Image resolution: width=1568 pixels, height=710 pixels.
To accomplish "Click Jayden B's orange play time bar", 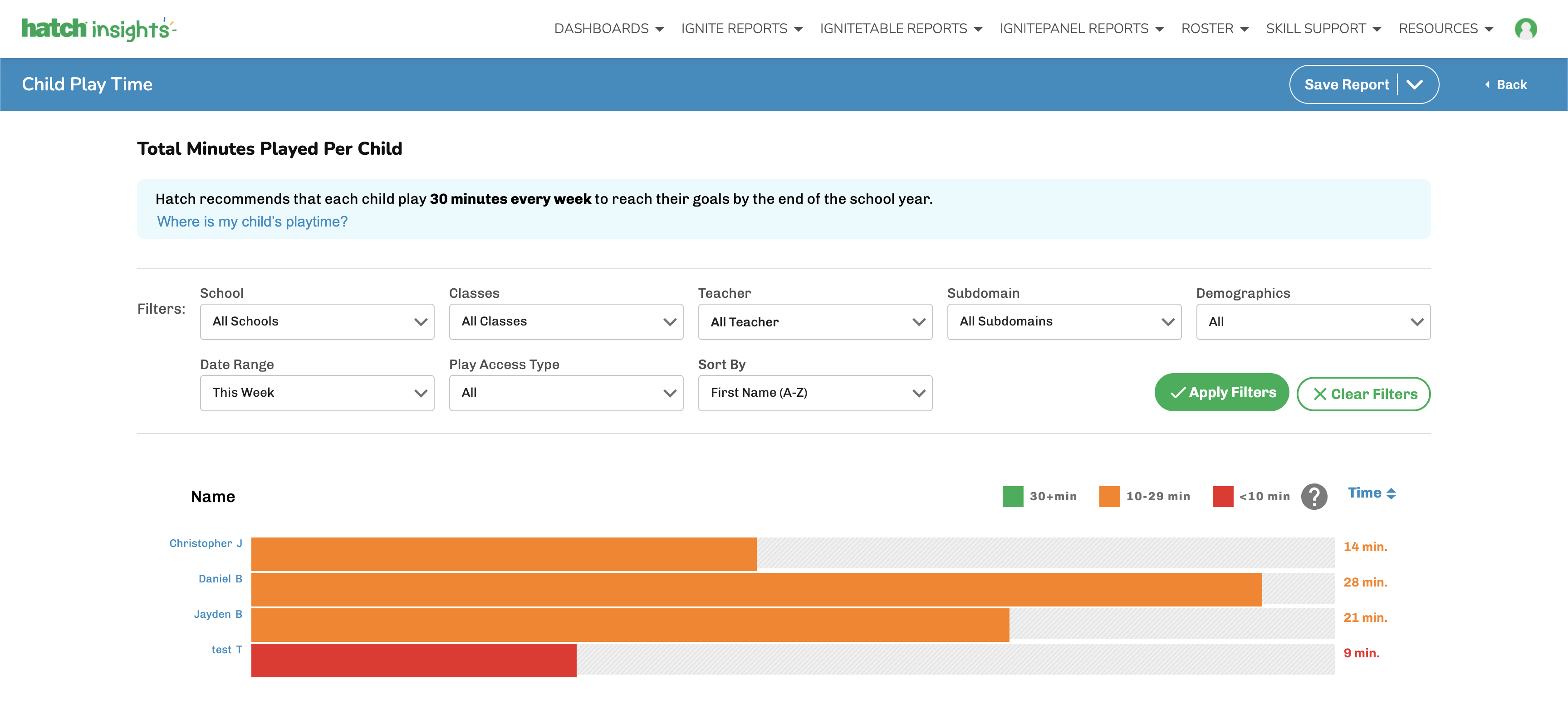I will click(630, 625).
